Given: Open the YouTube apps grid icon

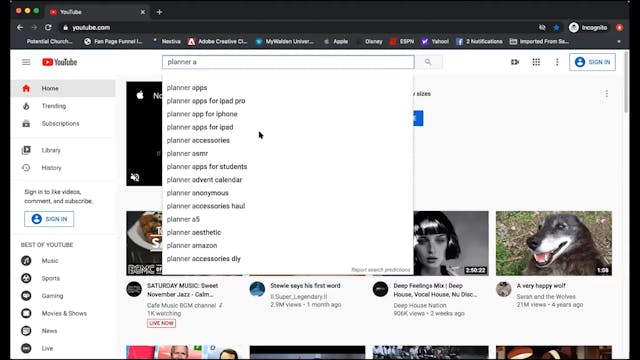Looking at the screenshot, I should (536, 62).
